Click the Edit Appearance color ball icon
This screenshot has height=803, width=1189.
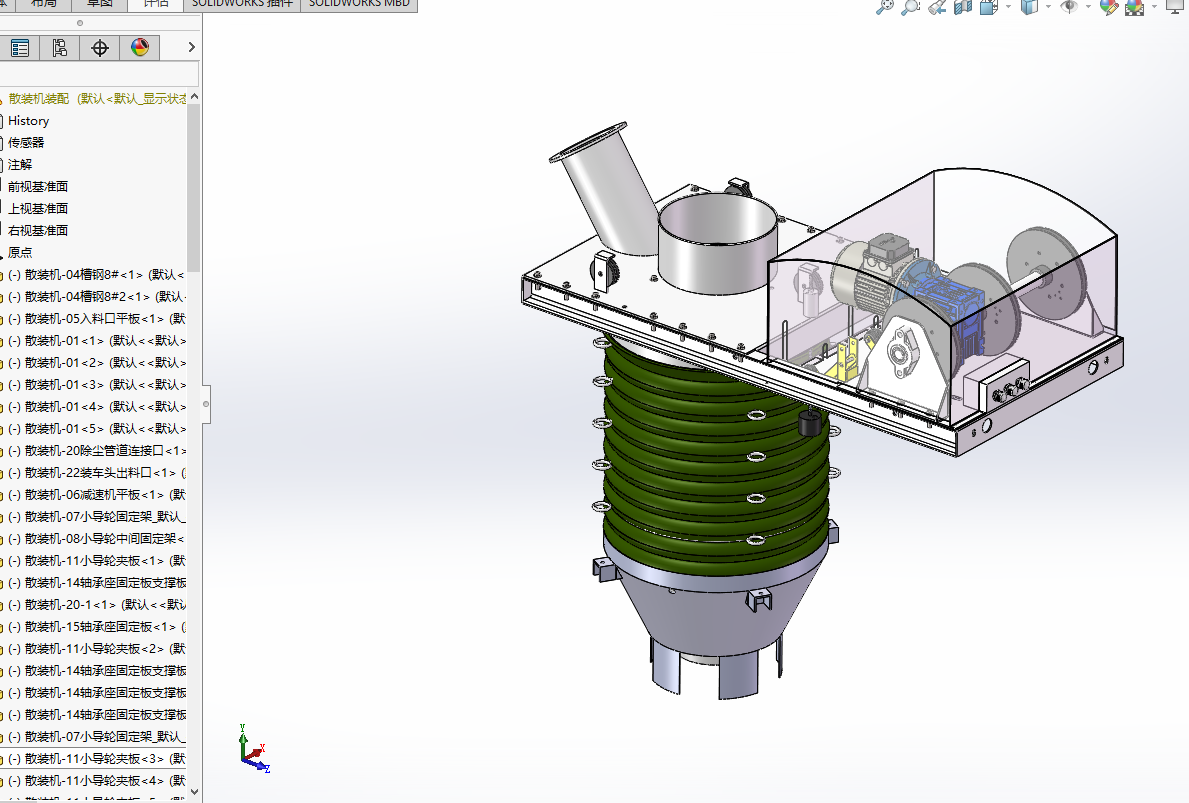coord(1108,8)
